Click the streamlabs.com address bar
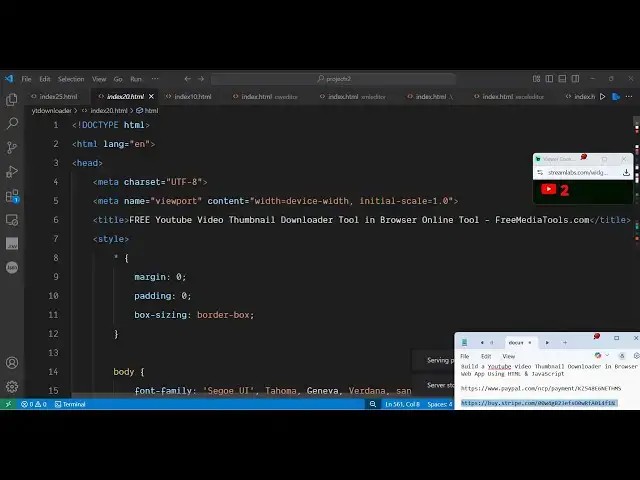The height and width of the screenshot is (480, 640). point(578,173)
